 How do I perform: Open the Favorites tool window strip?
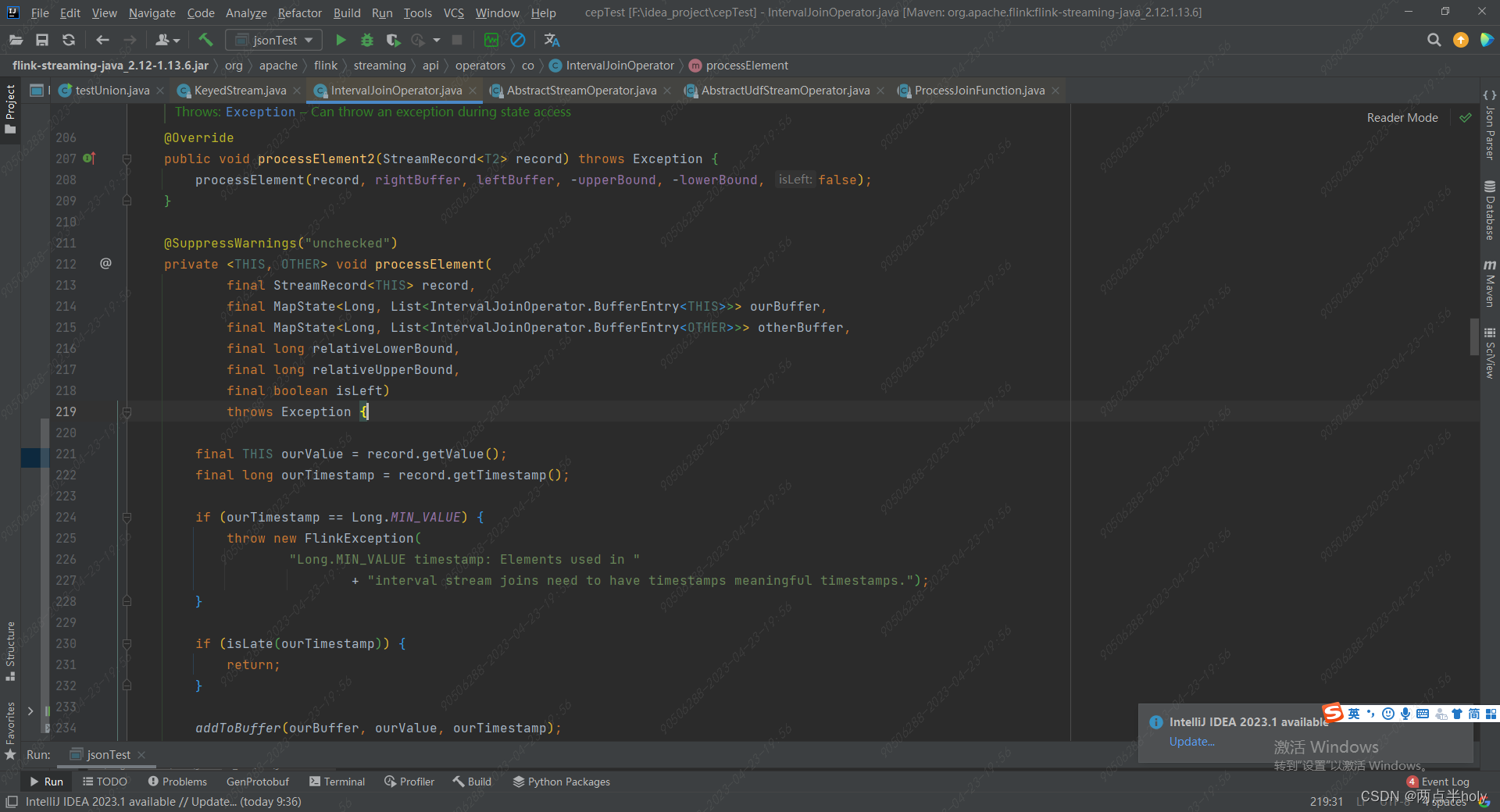10,730
